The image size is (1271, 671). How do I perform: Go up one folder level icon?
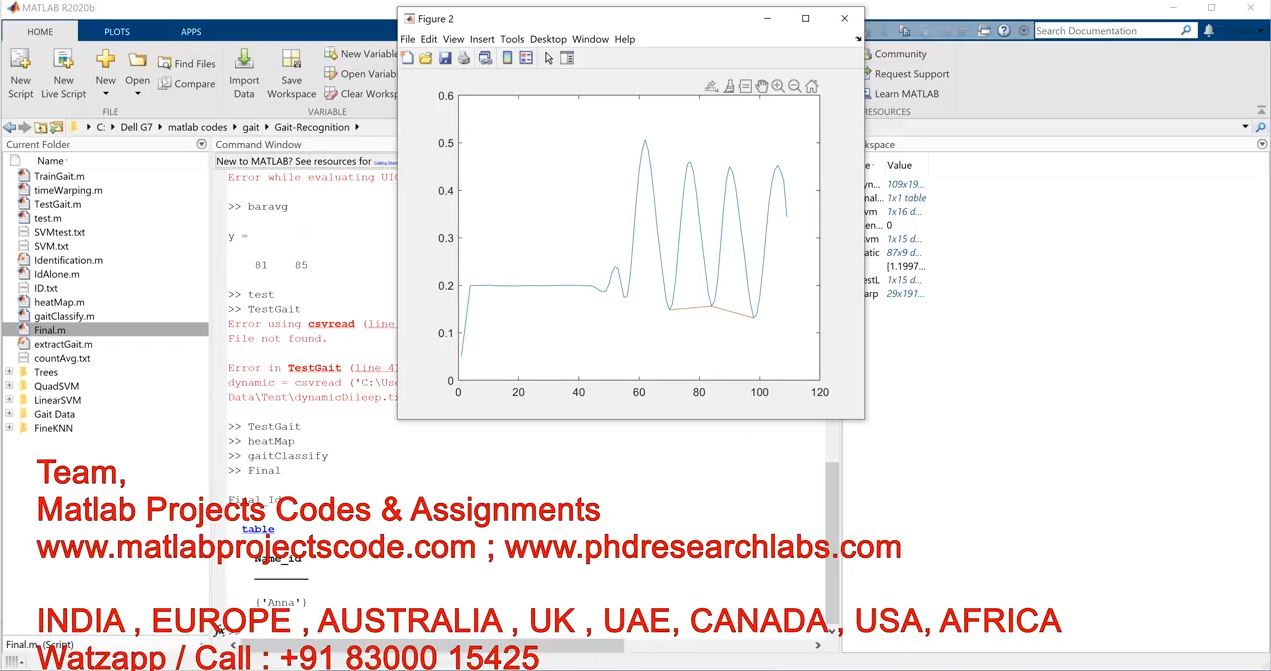(41, 127)
